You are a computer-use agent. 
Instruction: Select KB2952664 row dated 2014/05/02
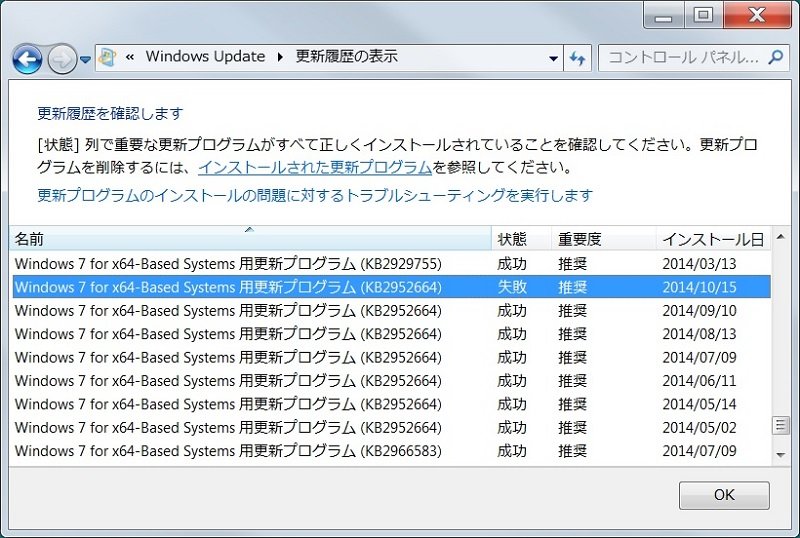coord(391,428)
